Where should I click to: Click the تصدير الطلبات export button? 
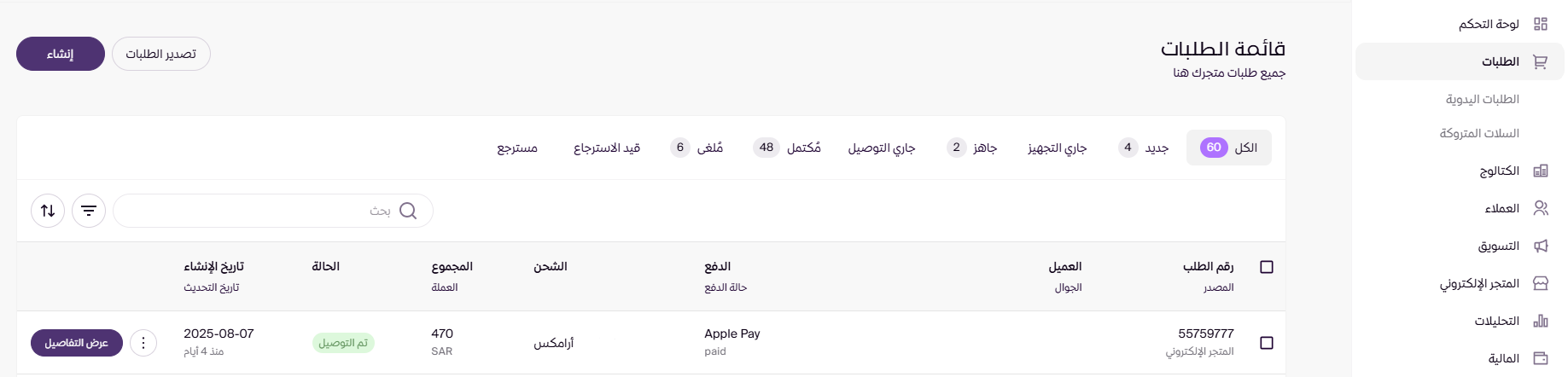point(161,54)
